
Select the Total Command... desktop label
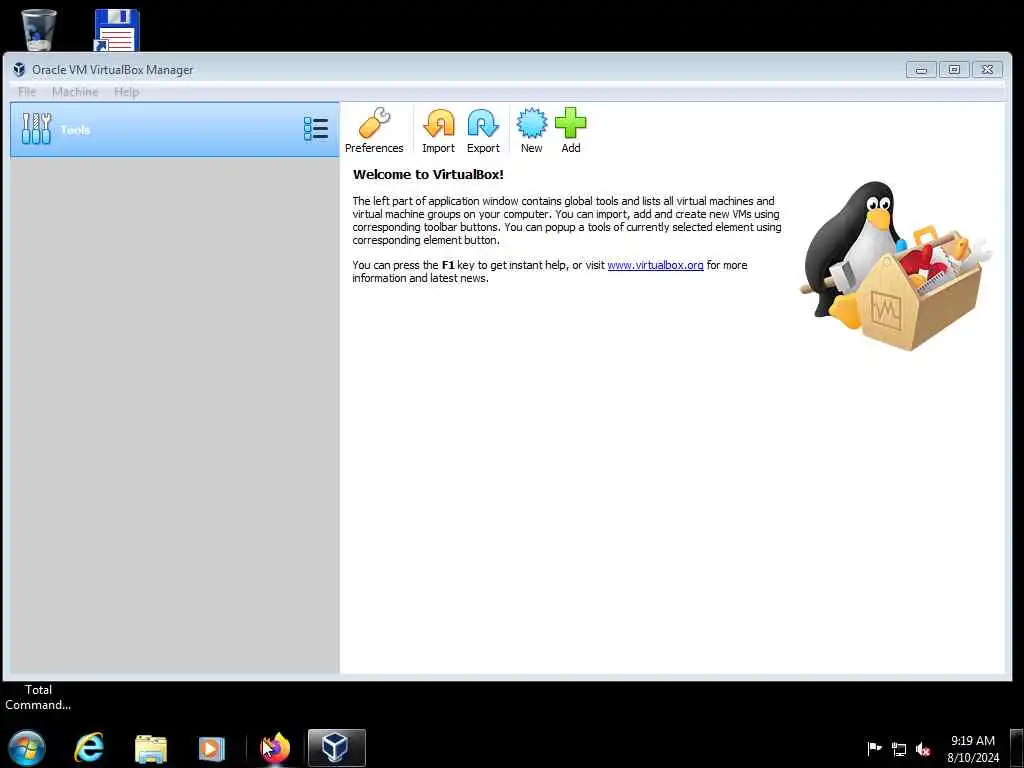pos(38,697)
